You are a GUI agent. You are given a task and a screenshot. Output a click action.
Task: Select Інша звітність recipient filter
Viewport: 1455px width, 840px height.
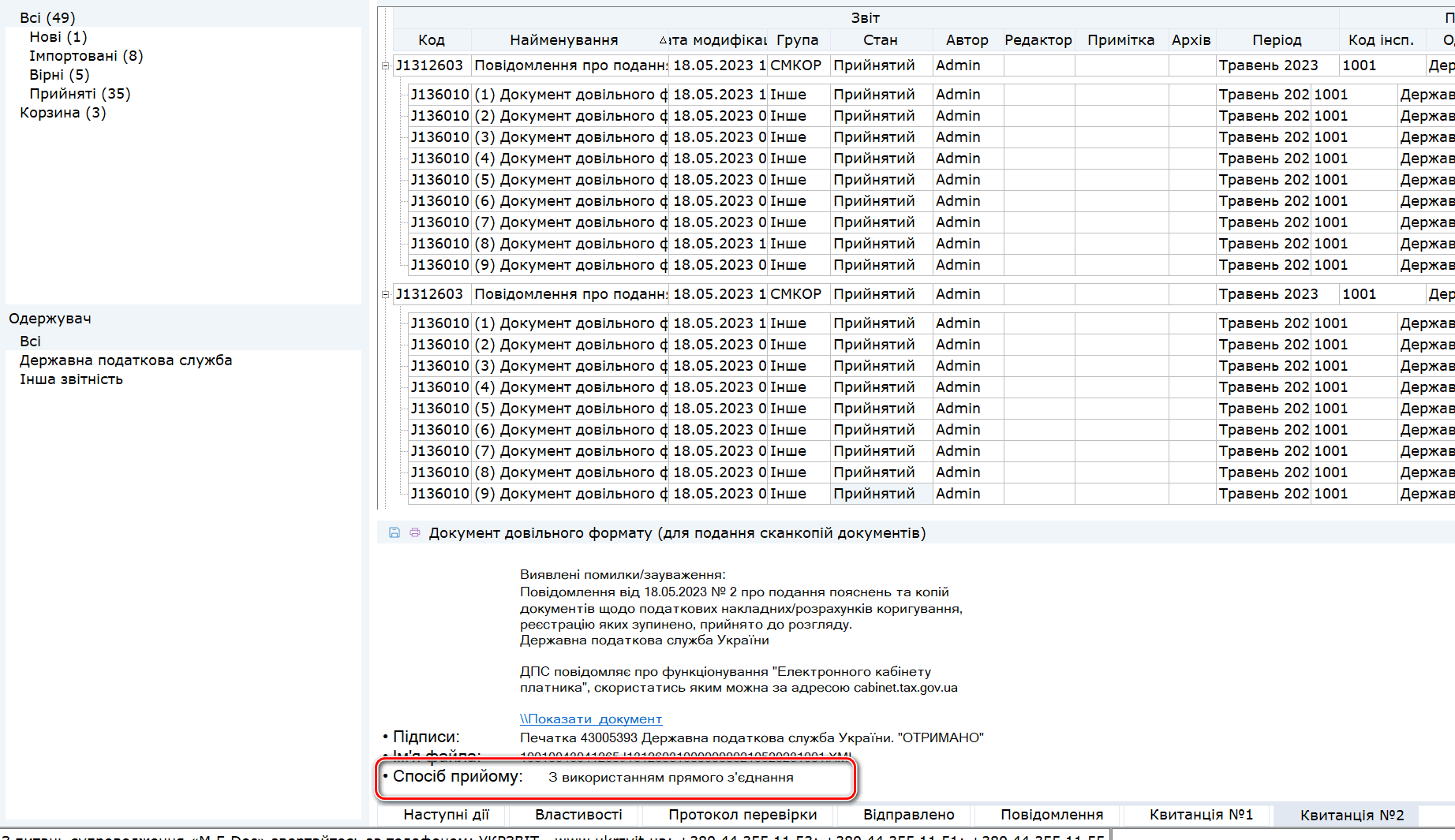pos(71,379)
